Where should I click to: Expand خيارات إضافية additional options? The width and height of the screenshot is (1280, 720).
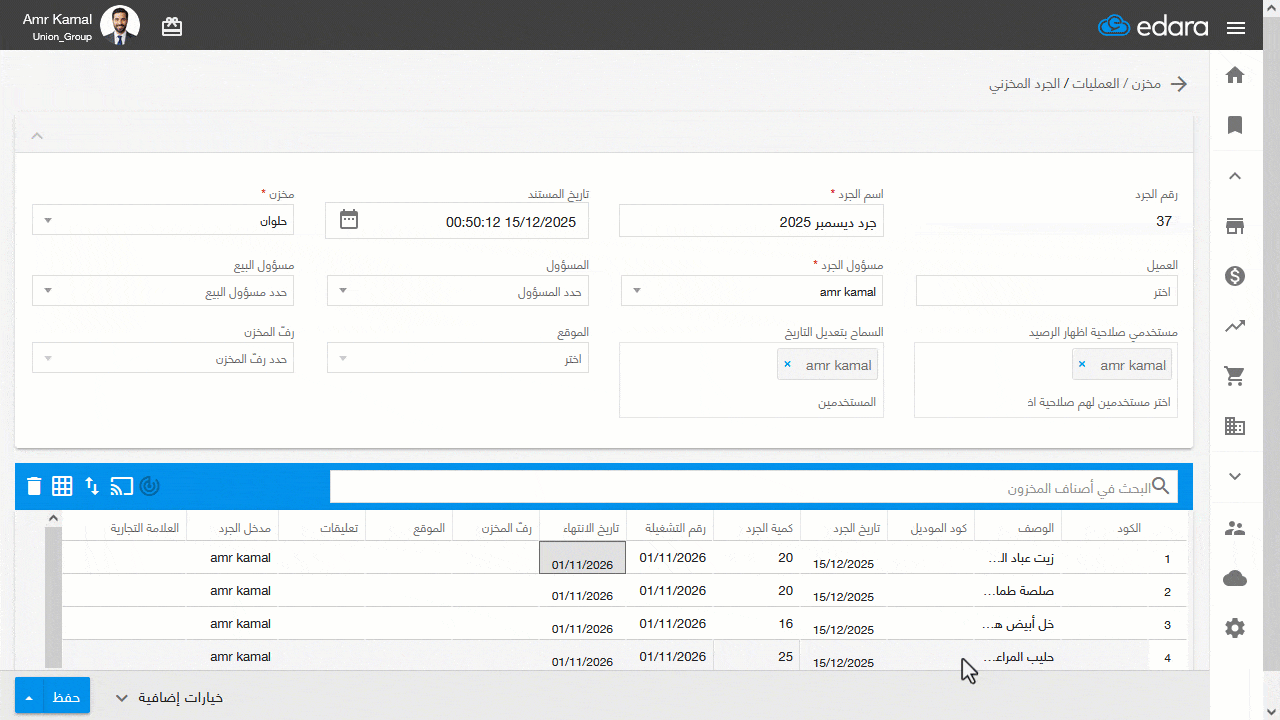pyautogui.click(x=169, y=697)
